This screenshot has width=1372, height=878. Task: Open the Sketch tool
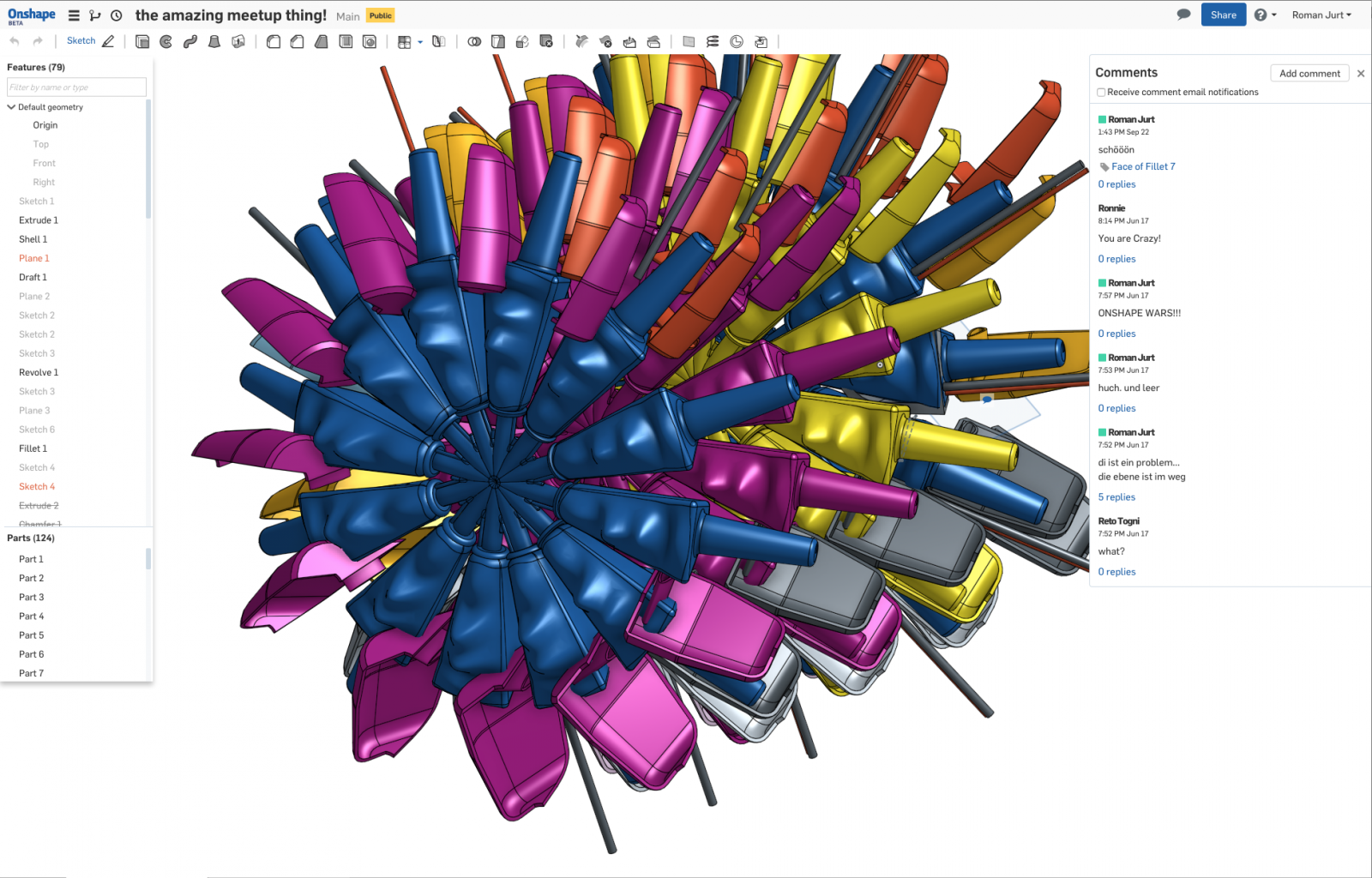pos(80,40)
